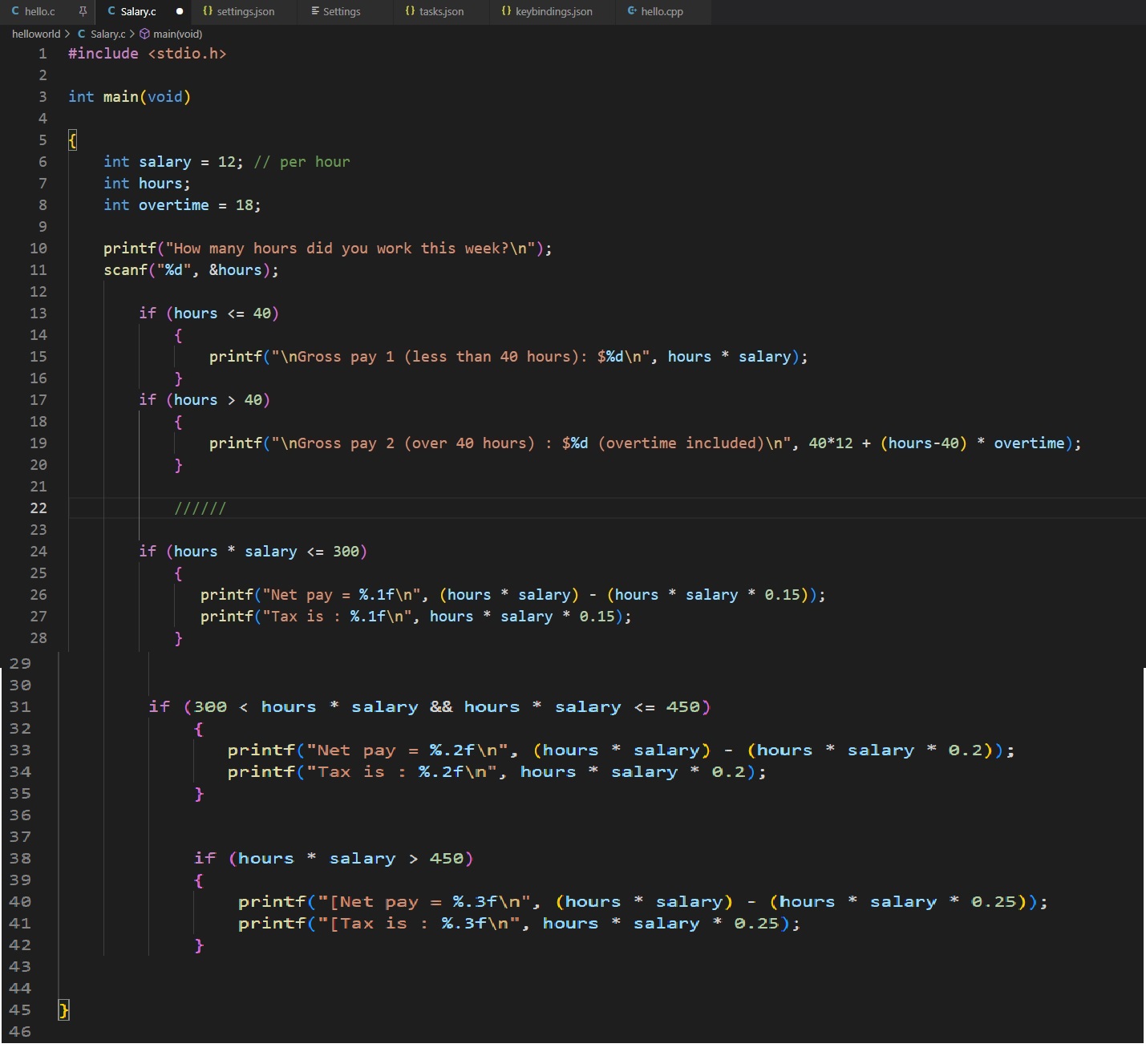Click the 'How many hours did you work' printf
Screen dimensions: 1146x1064
coord(327,249)
